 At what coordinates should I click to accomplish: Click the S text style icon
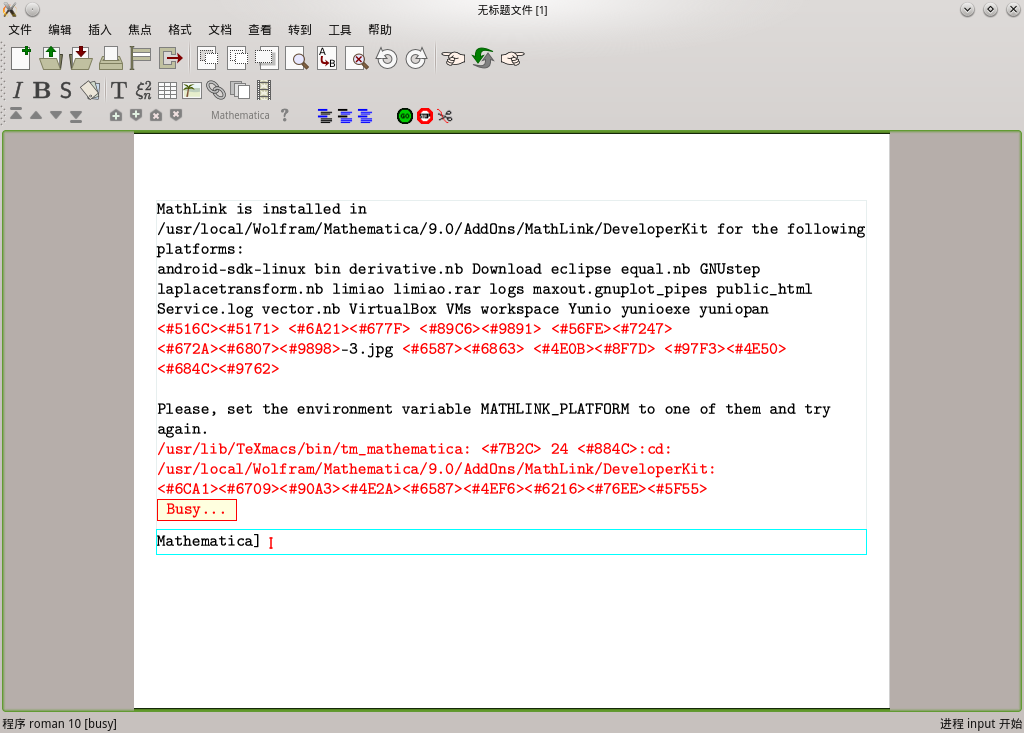[65, 90]
